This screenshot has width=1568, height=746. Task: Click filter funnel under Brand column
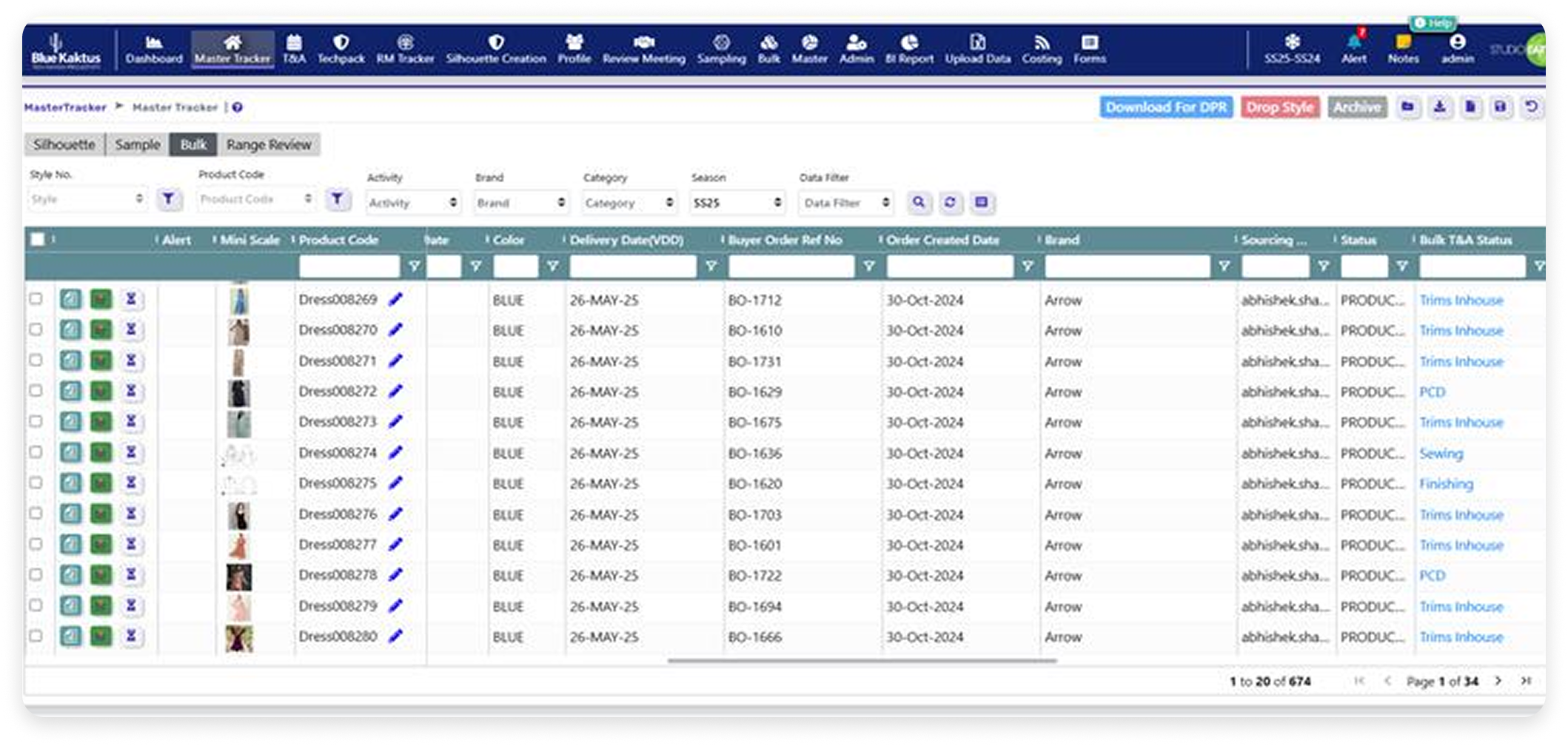1224,266
